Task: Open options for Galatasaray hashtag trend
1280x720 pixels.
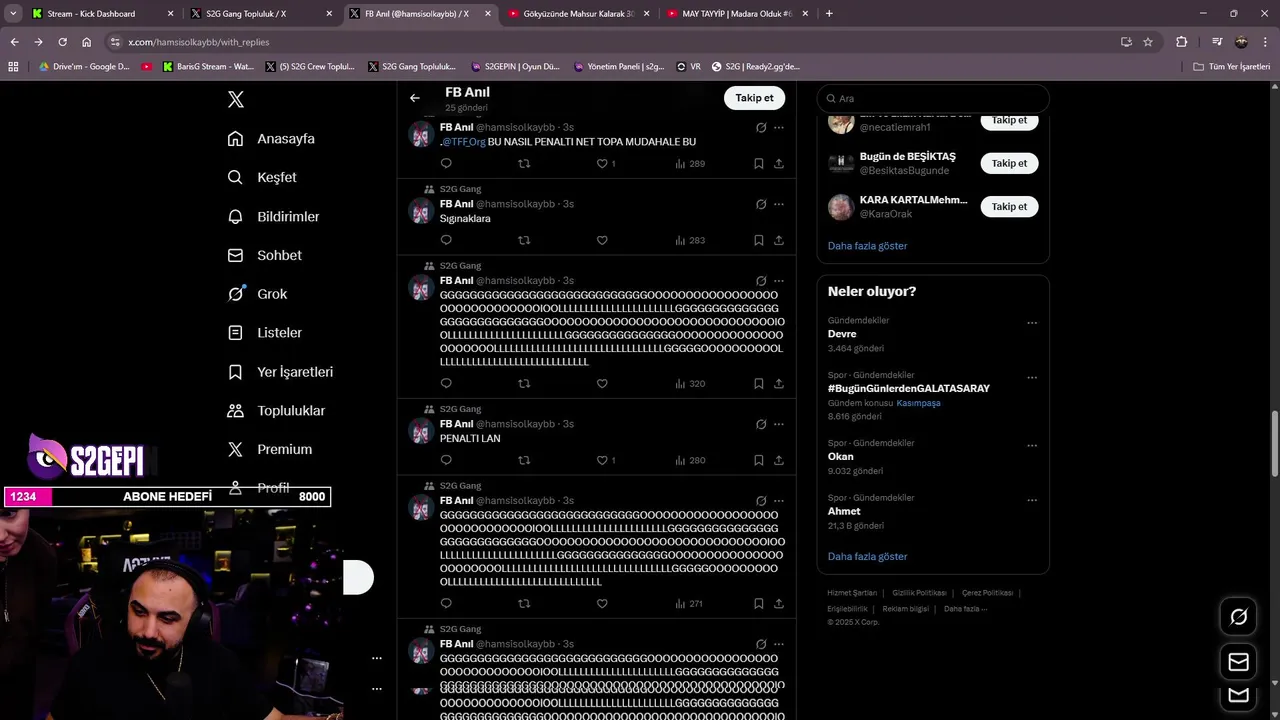Action: 1032,378
